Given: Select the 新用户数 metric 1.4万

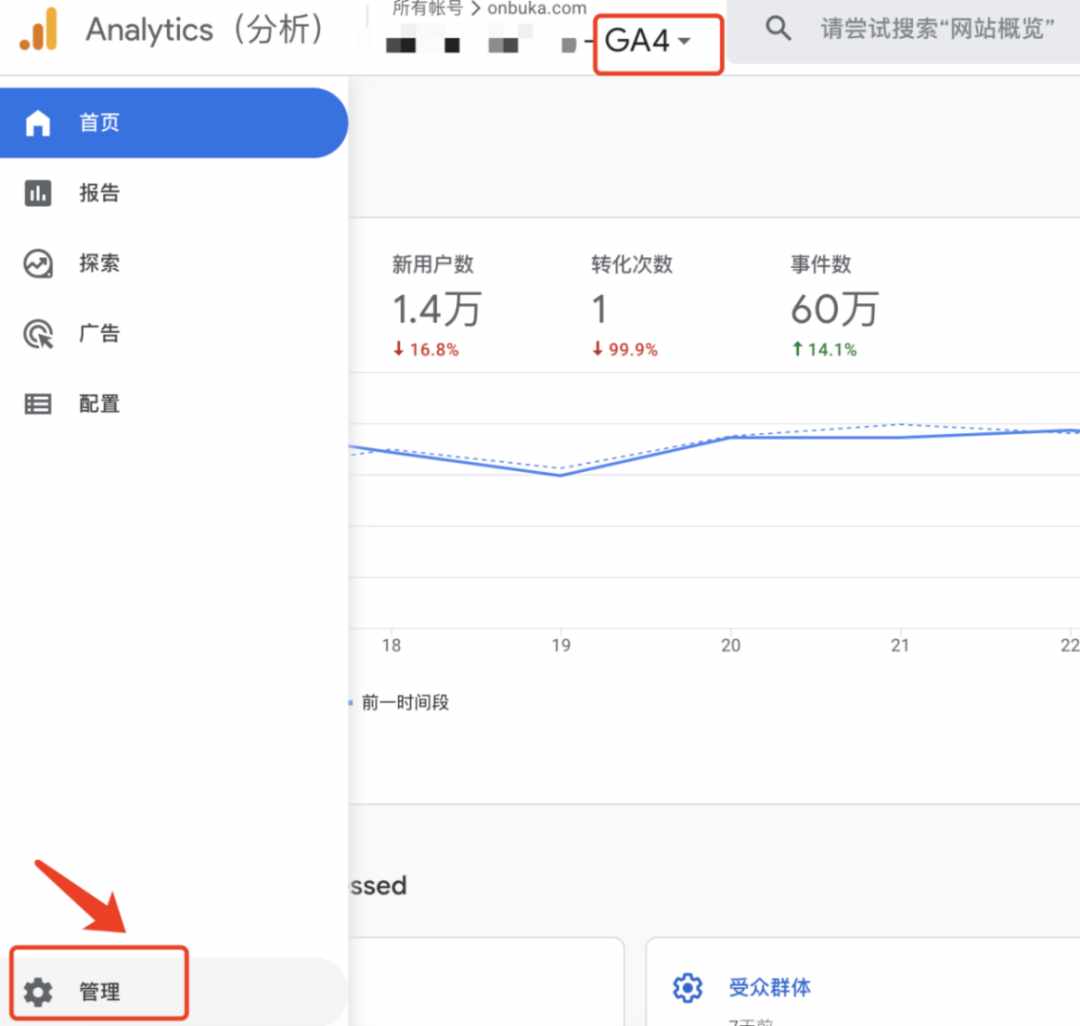Looking at the screenshot, I should point(437,305).
